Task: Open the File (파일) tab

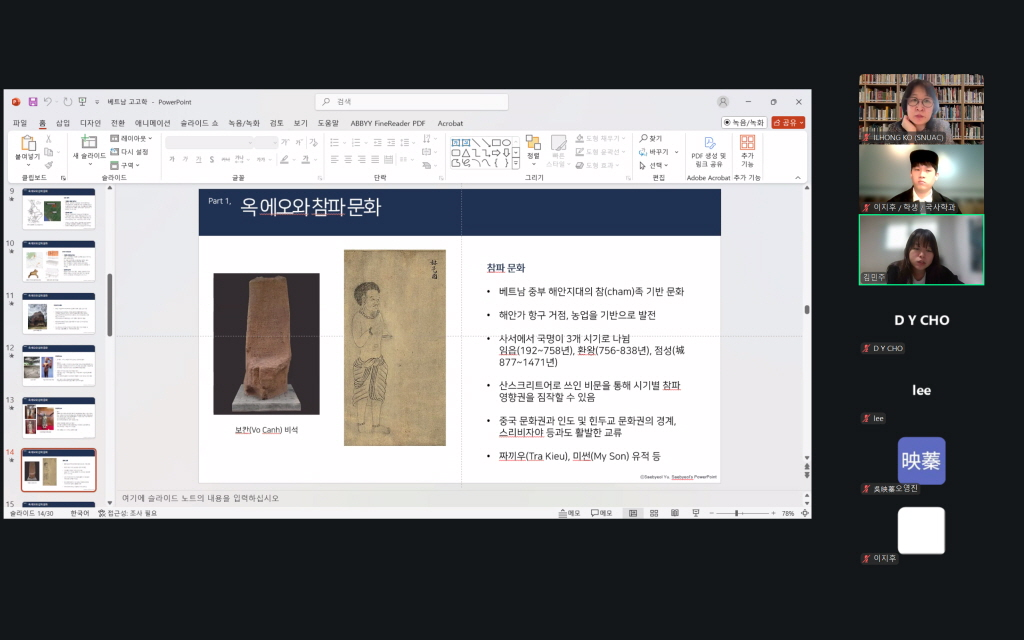Action: (x=20, y=123)
